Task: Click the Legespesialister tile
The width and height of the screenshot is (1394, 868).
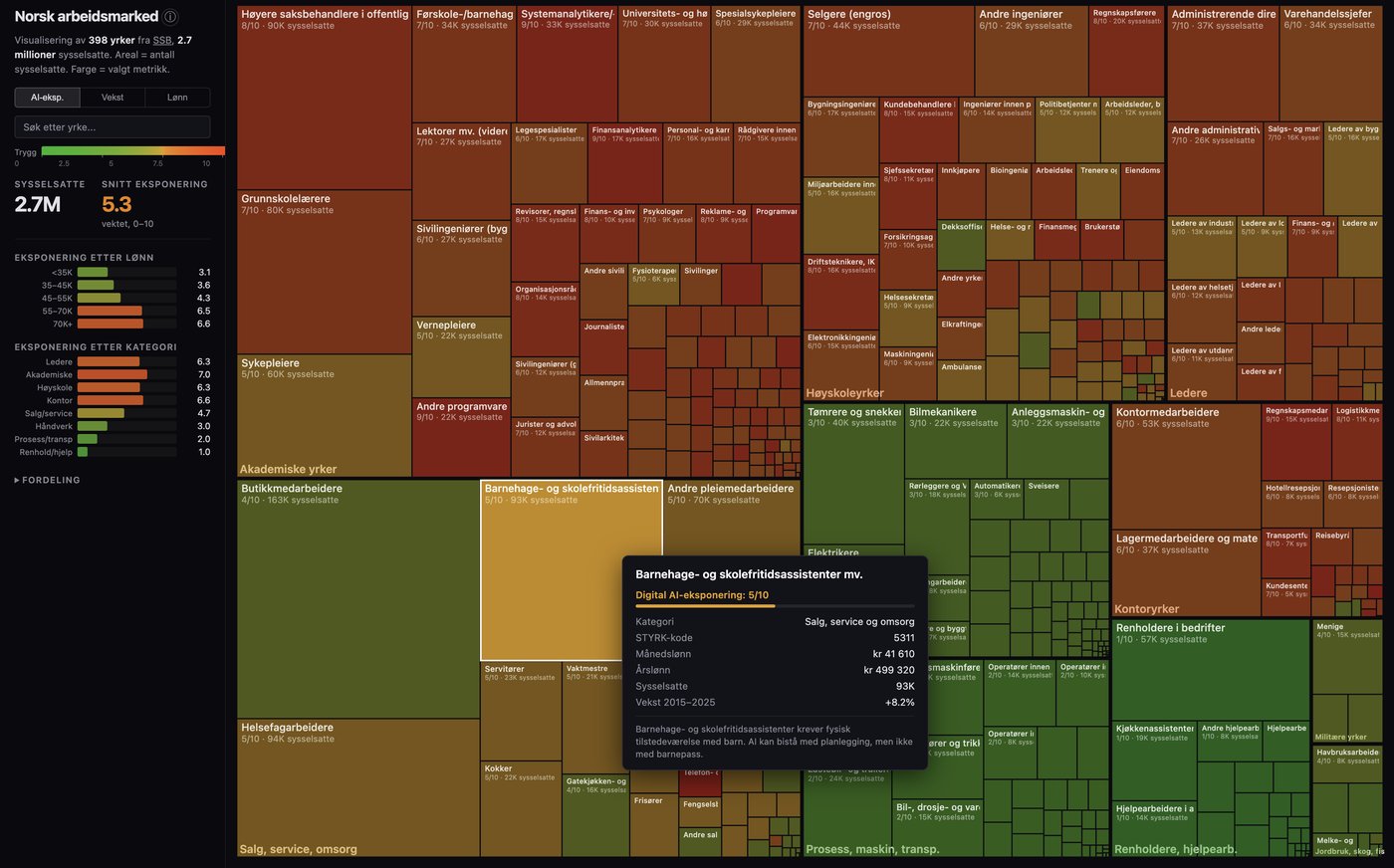Action: click(550, 163)
